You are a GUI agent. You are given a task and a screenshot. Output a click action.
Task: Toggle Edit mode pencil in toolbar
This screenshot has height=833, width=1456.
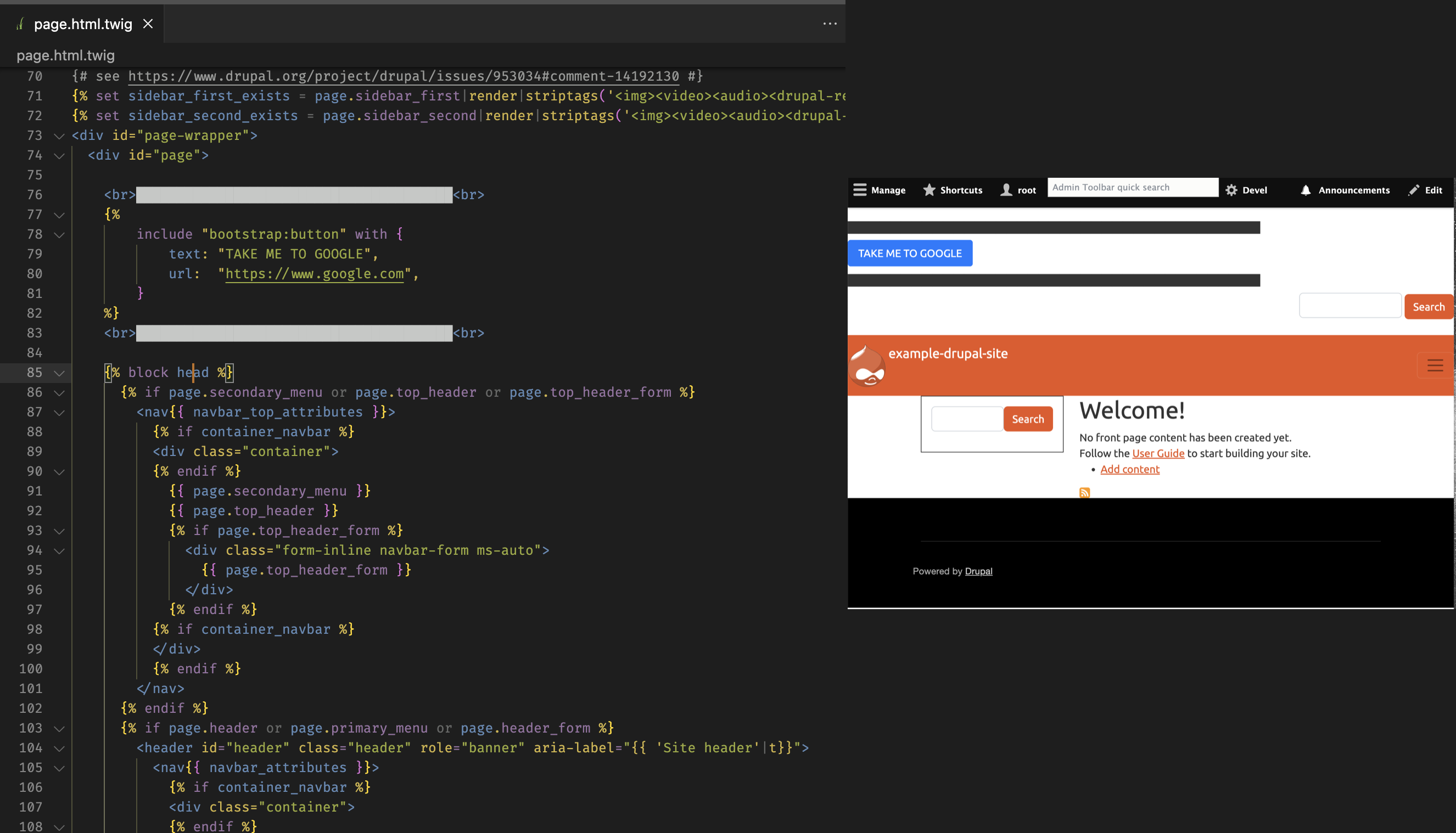(x=1414, y=190)
